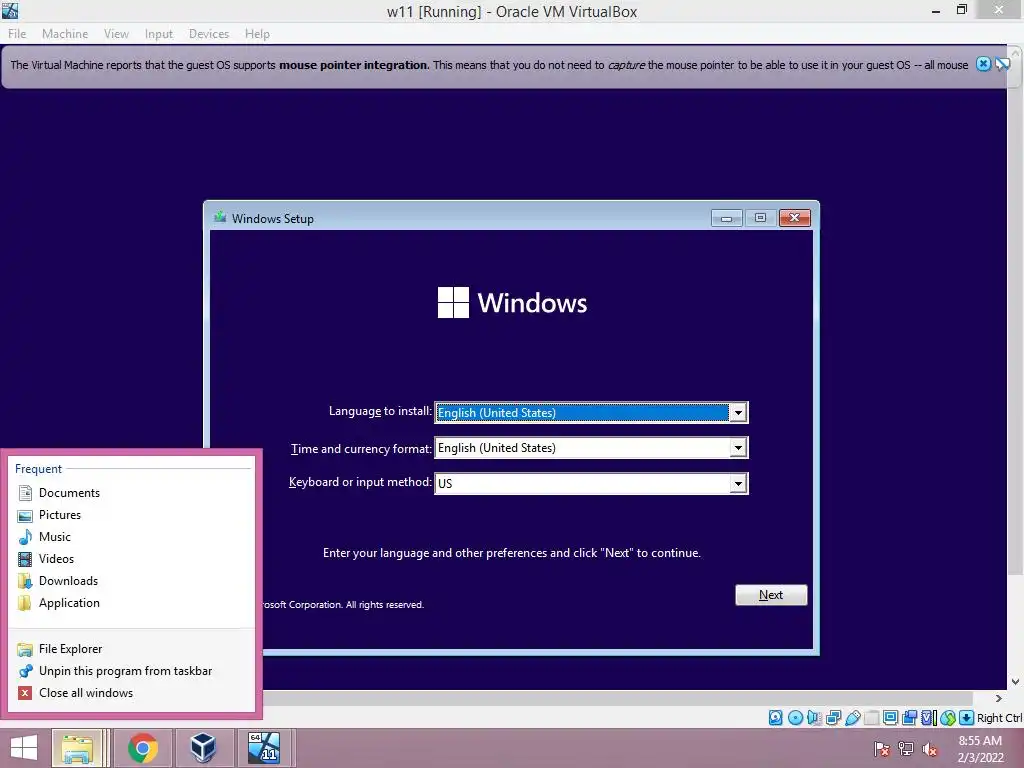
Task: Open the File menu
Action: pos(17,33)
